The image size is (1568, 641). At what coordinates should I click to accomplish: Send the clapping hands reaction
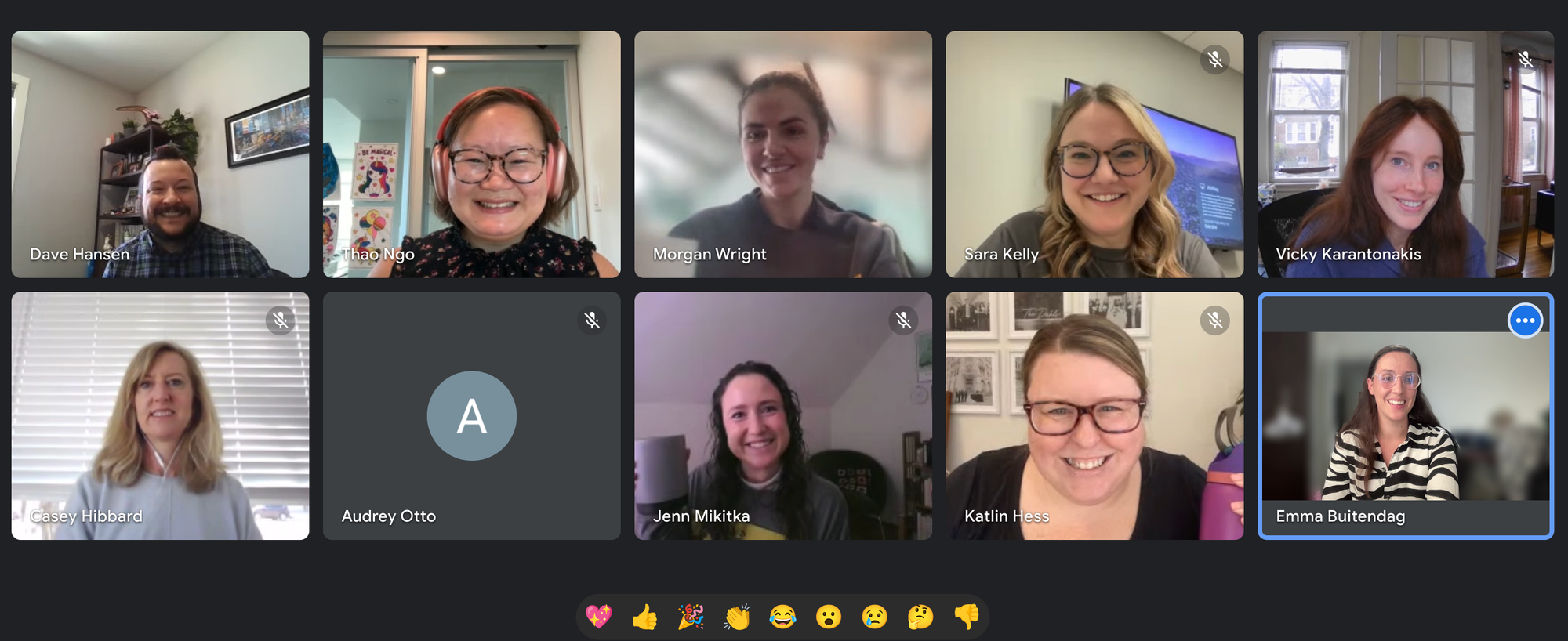(x=737, y=617)
